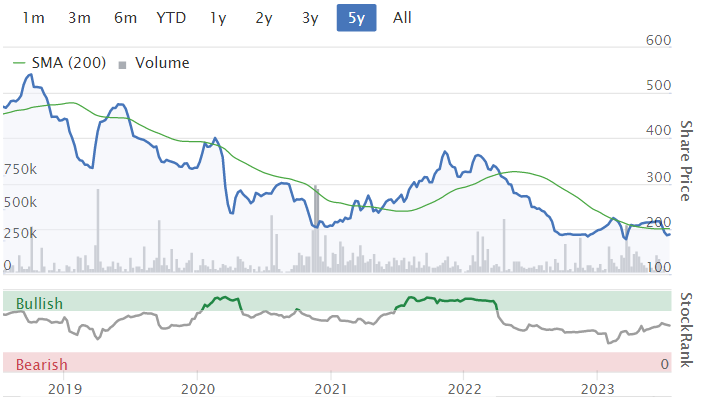This screenshot has height=397, width=701.
Task: Click the tallest volume bar in early 2019
Action: tap(98, 230)
